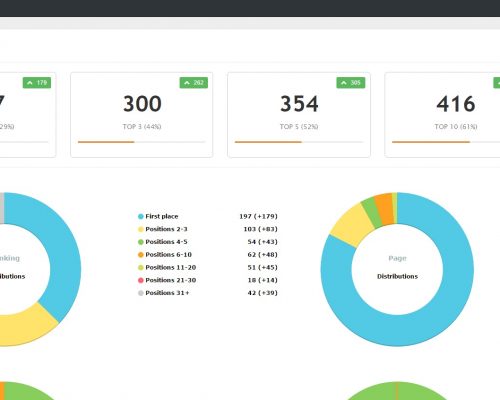Click the green Positions 4-5 legend dot
The width and height of the screenshot is (500, 400).
pyautogui.click(x=141, y=242)
